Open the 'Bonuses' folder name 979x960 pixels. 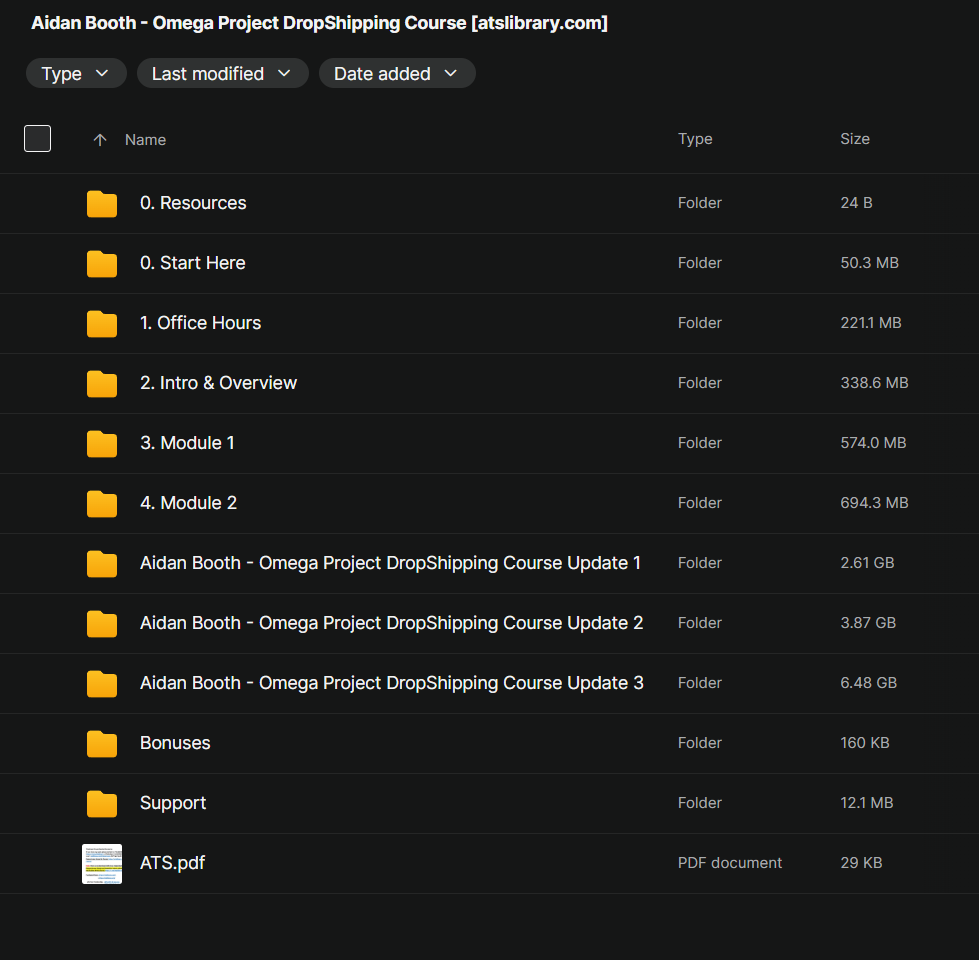click(x=175, y=743)
